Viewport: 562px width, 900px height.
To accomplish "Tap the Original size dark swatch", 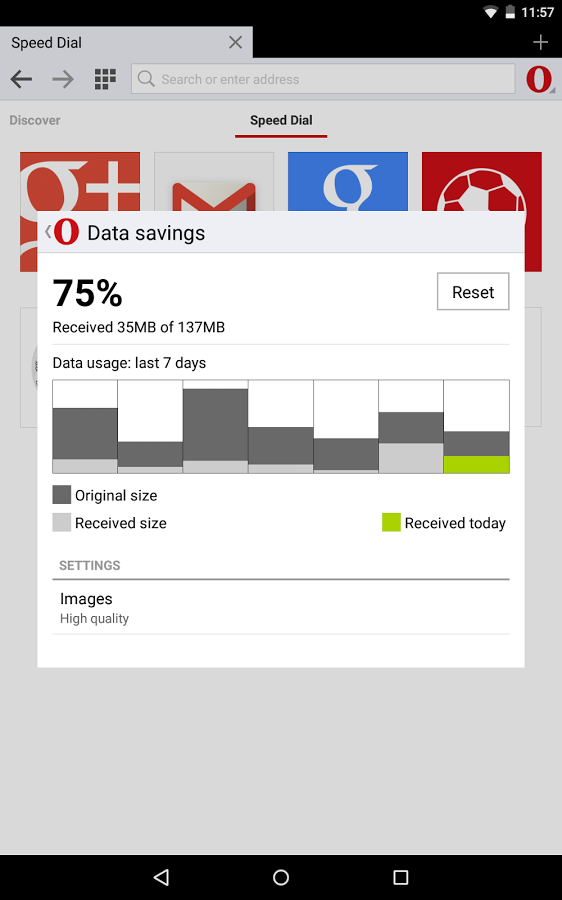I will point(61,495).
